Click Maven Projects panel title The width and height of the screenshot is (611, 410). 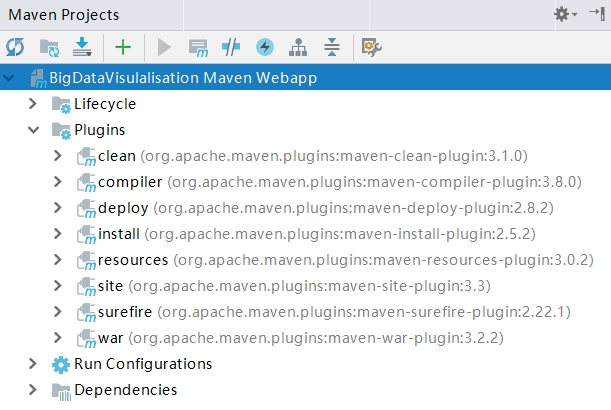point(64,15)
